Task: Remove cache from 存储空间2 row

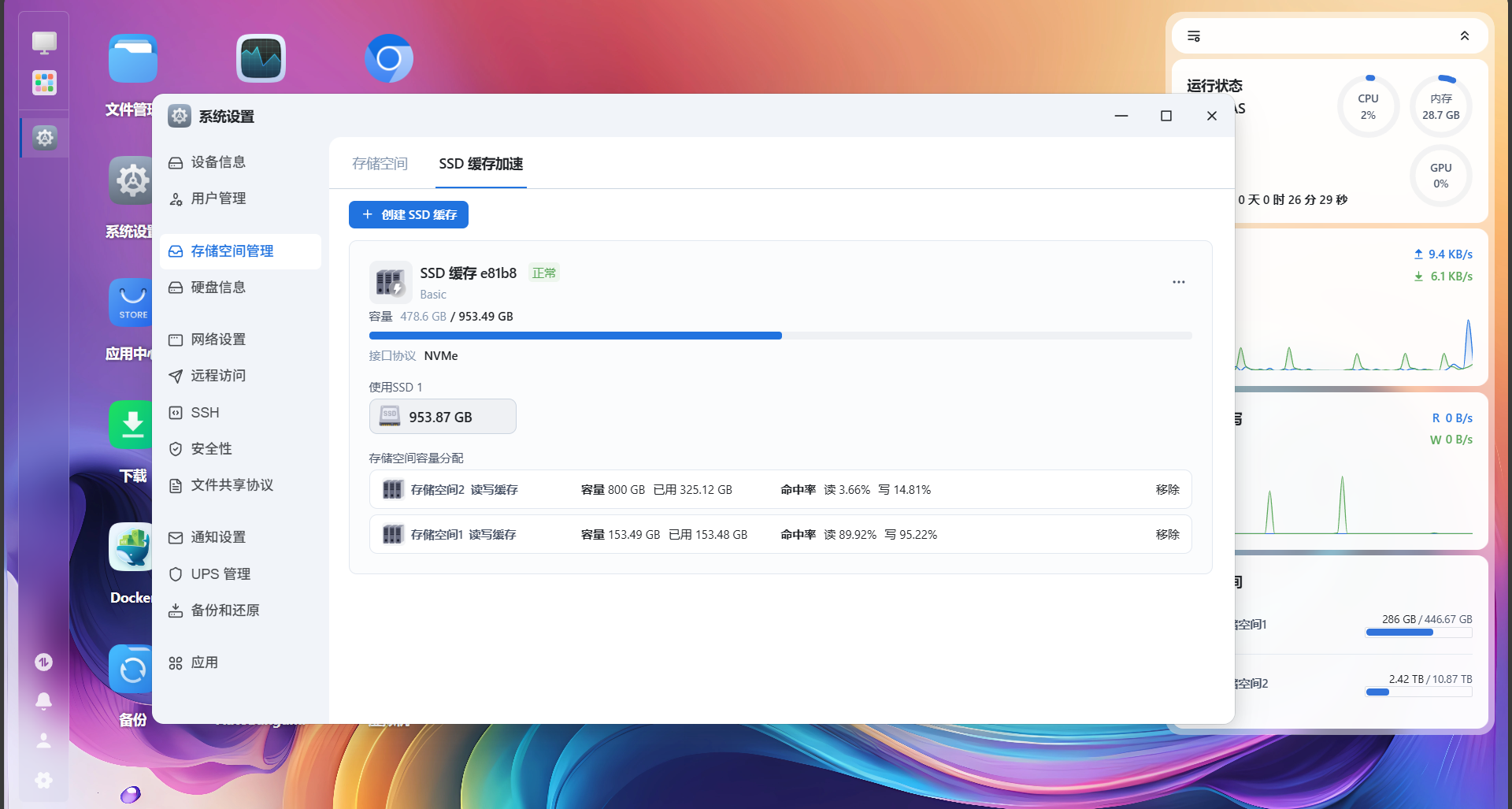Action: click(1168, 490)
